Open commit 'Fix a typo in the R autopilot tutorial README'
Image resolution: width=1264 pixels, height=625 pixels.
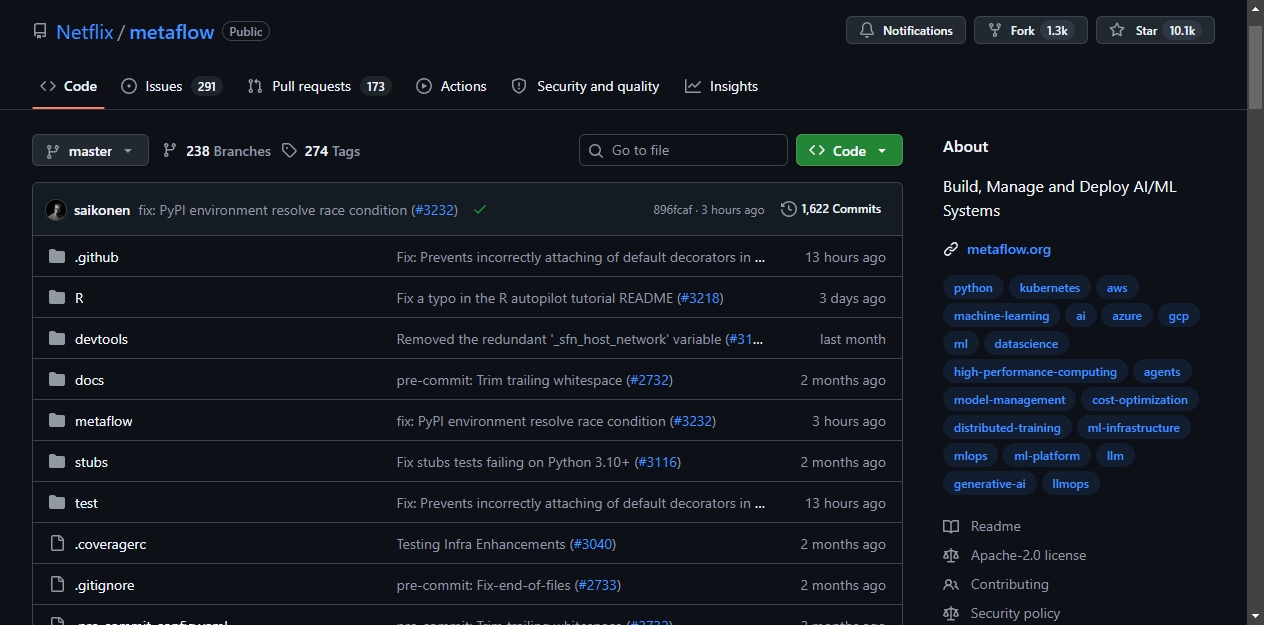click(535, 298)
